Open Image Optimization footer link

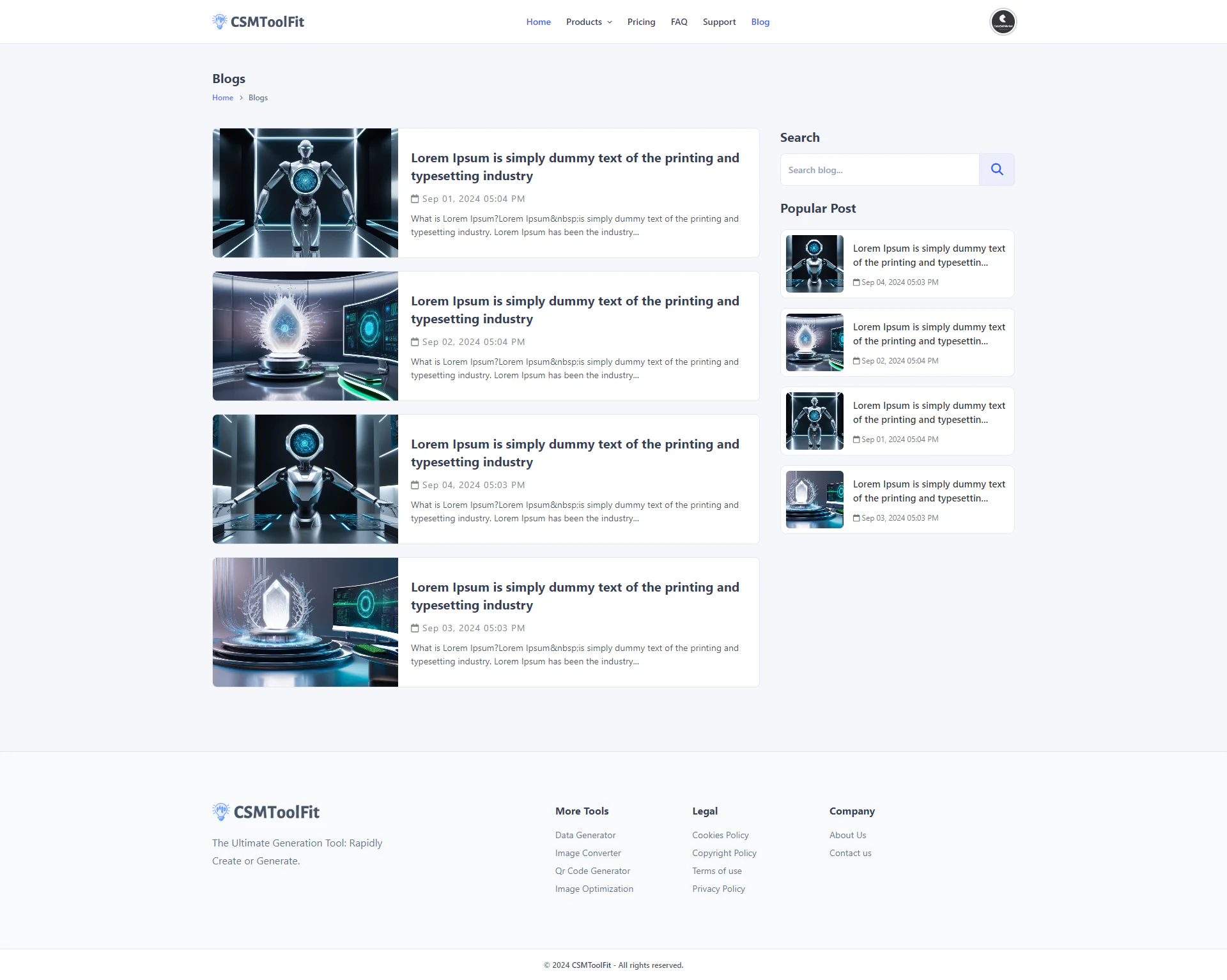pyautogui.click(x=594, y=889)
